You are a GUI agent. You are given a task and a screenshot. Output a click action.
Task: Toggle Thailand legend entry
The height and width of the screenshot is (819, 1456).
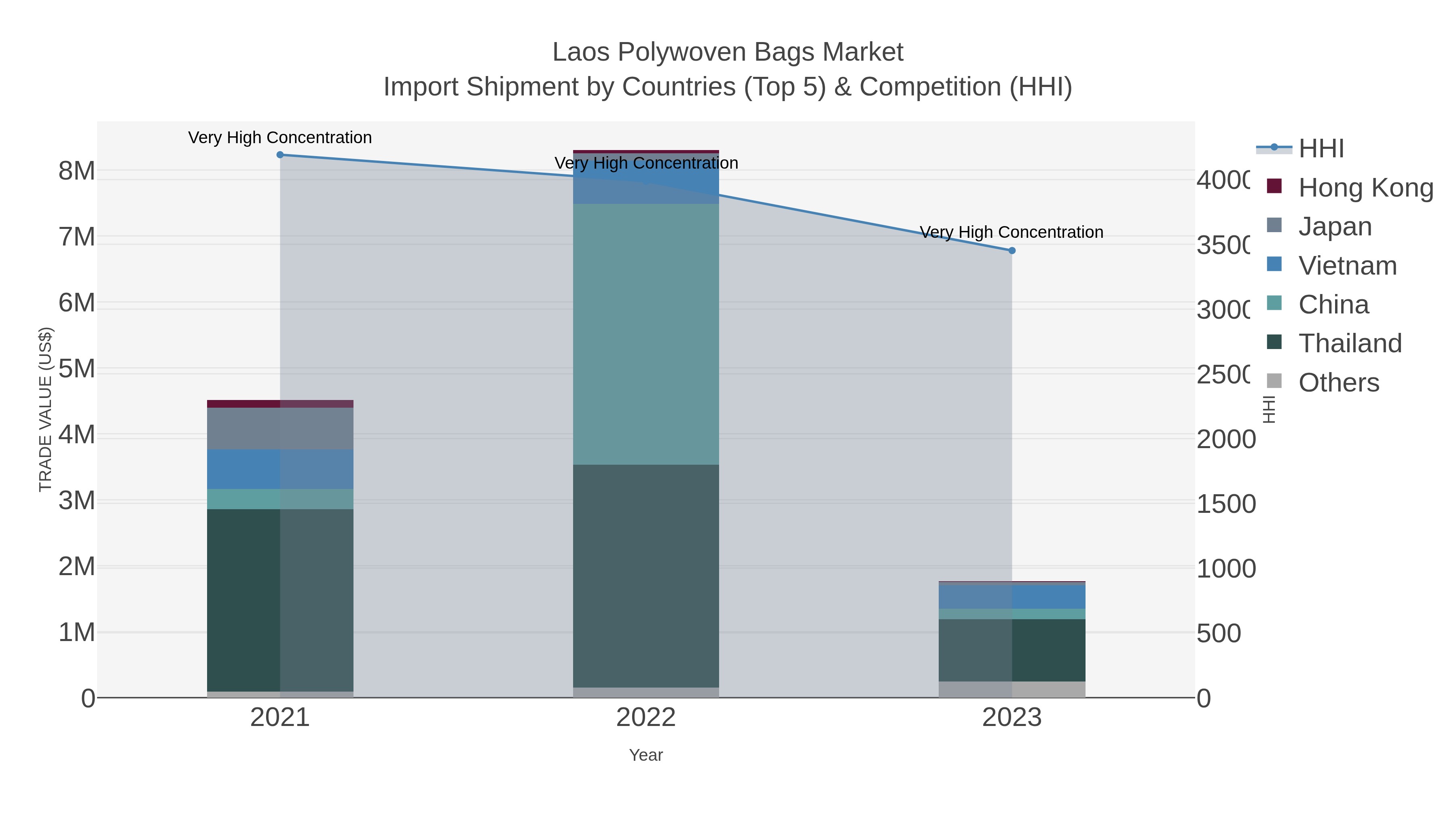[1335, 343]
